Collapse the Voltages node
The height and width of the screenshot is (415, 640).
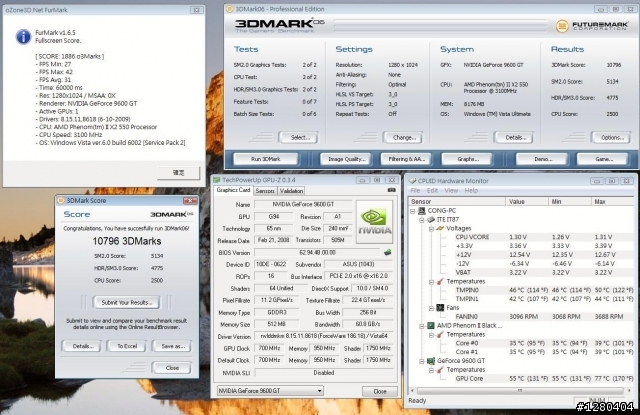pos(431,229)
